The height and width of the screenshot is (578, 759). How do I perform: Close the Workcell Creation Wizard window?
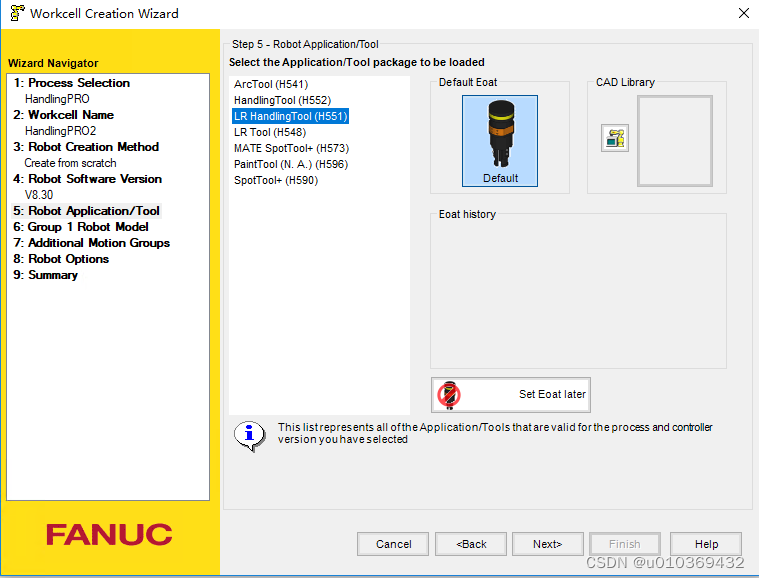pyautogui.click(x=744, y=13)
